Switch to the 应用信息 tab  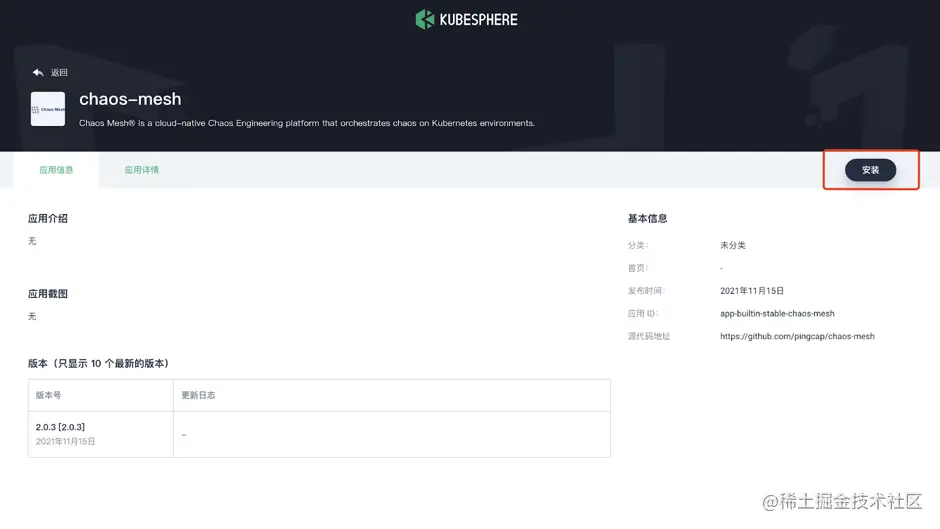(x=56, y=170)
